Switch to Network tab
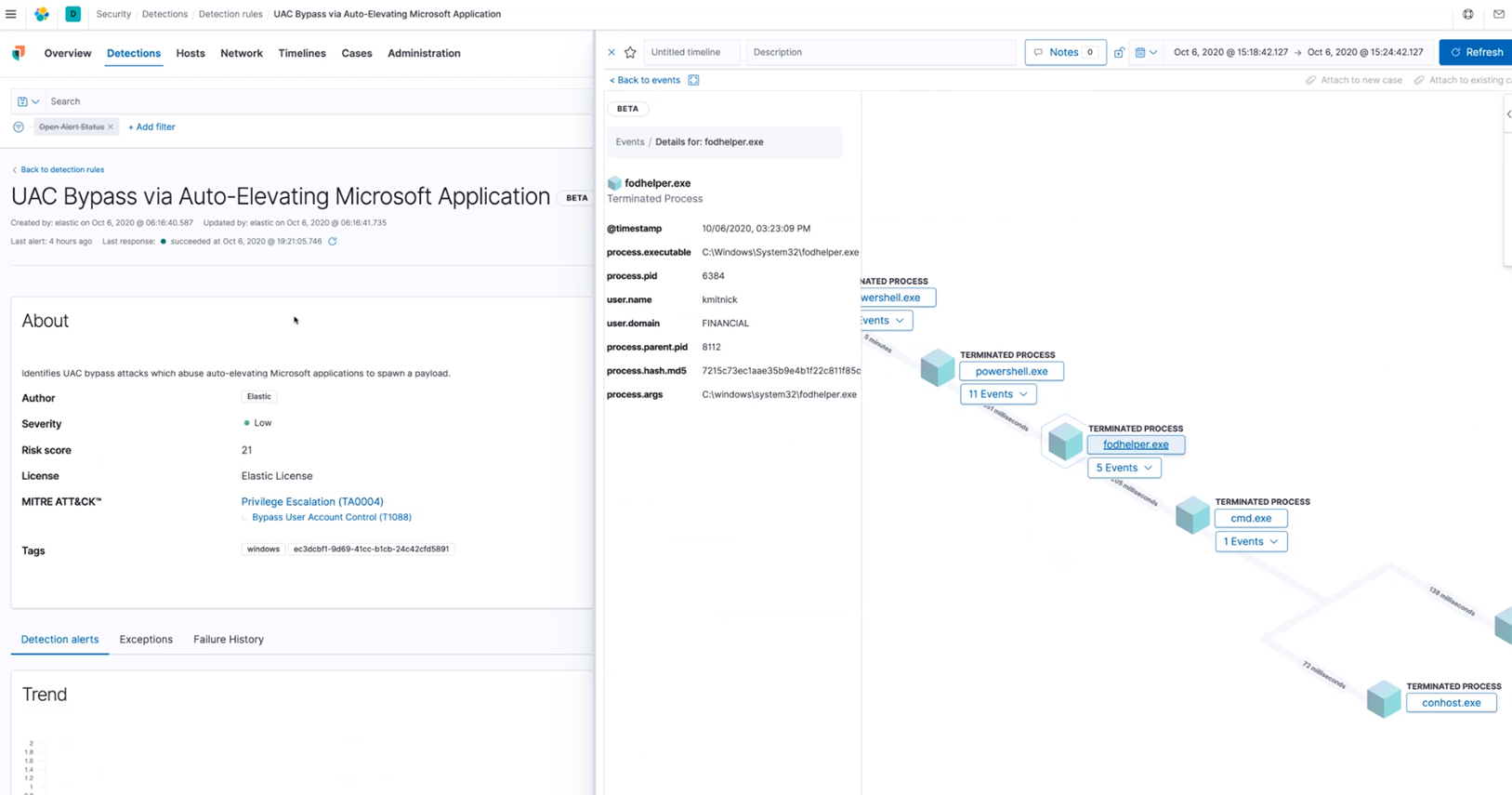Viewport: 1512px width, 795px height. (242, 53)
